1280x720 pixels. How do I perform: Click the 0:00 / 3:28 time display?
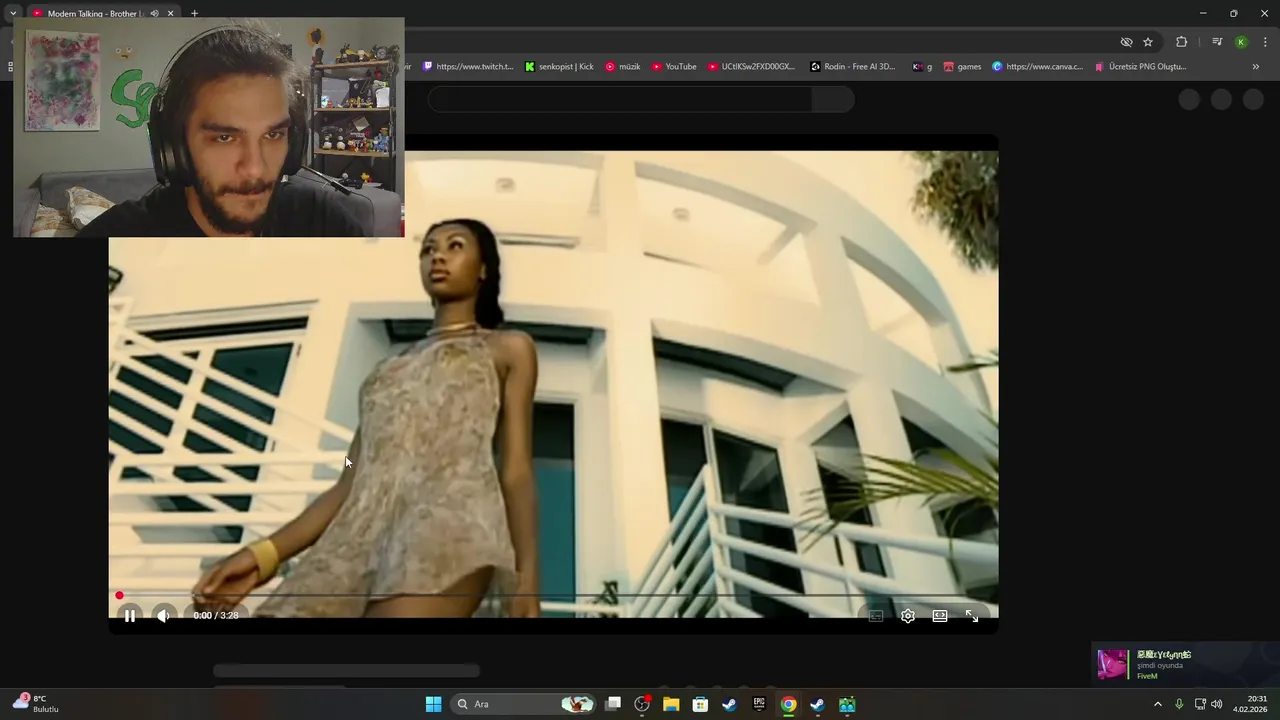[216, 616]
